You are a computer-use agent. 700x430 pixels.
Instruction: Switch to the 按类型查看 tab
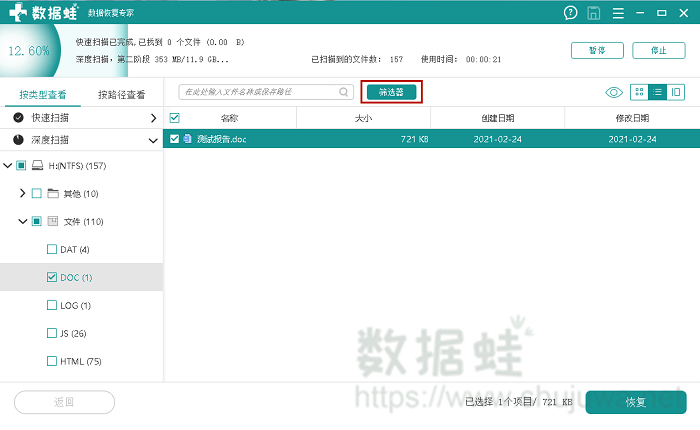coord(43,94)
